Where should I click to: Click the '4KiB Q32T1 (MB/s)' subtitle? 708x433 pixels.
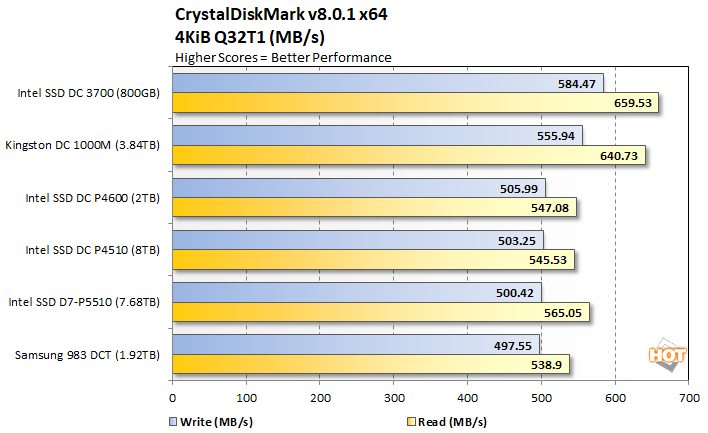pyautogui.click(x=250, y=37)
